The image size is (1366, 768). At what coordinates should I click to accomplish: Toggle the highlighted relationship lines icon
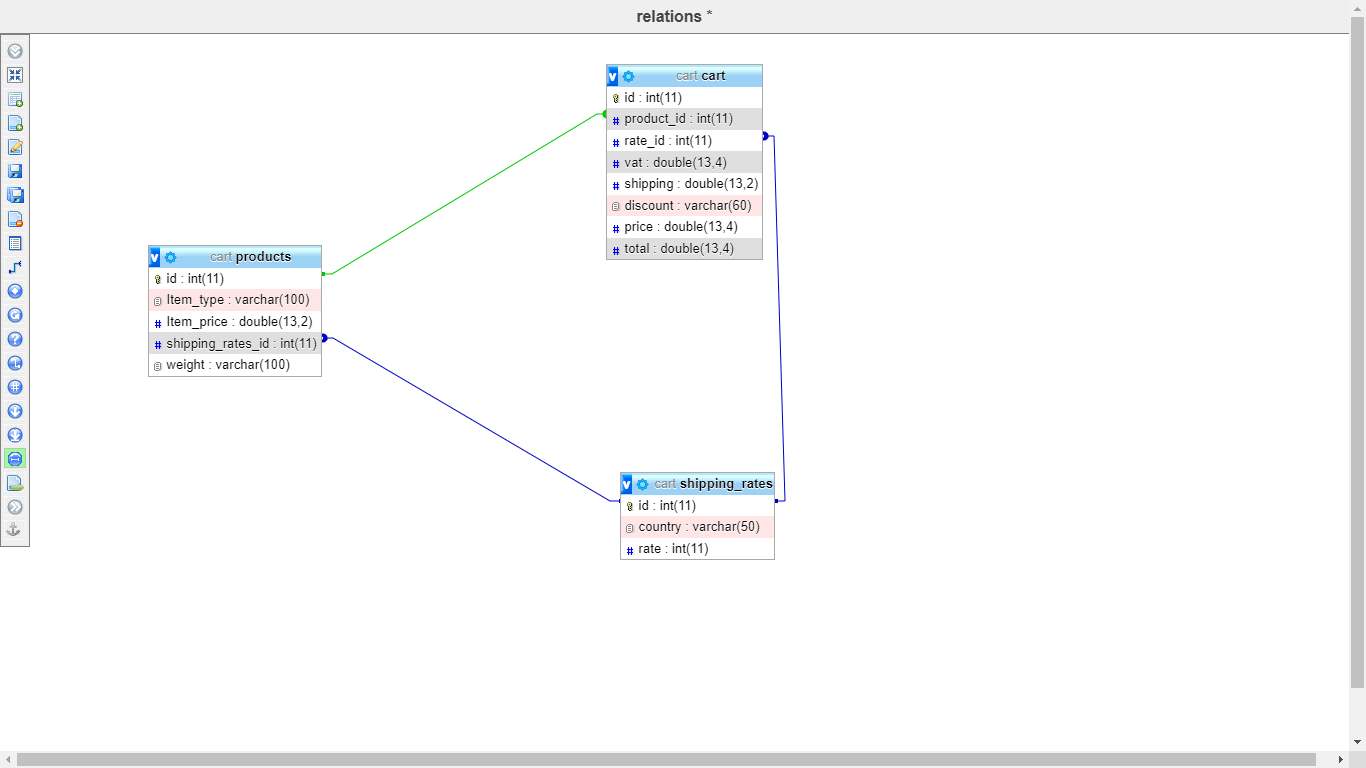coord(15,459)
